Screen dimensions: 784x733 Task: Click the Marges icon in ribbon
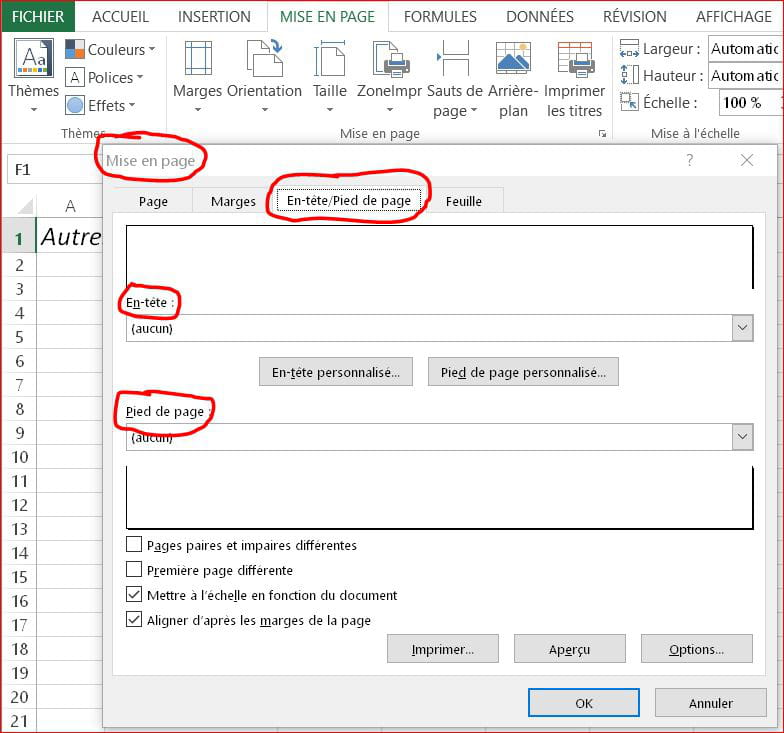tap(198, 58)
